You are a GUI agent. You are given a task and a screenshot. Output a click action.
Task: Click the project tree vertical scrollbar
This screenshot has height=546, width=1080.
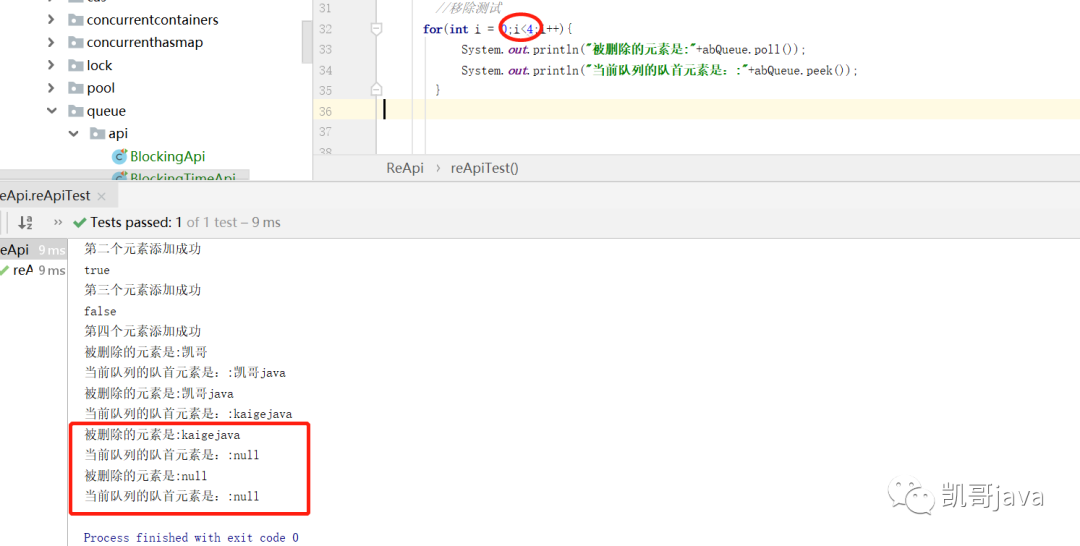pos(307,41)
